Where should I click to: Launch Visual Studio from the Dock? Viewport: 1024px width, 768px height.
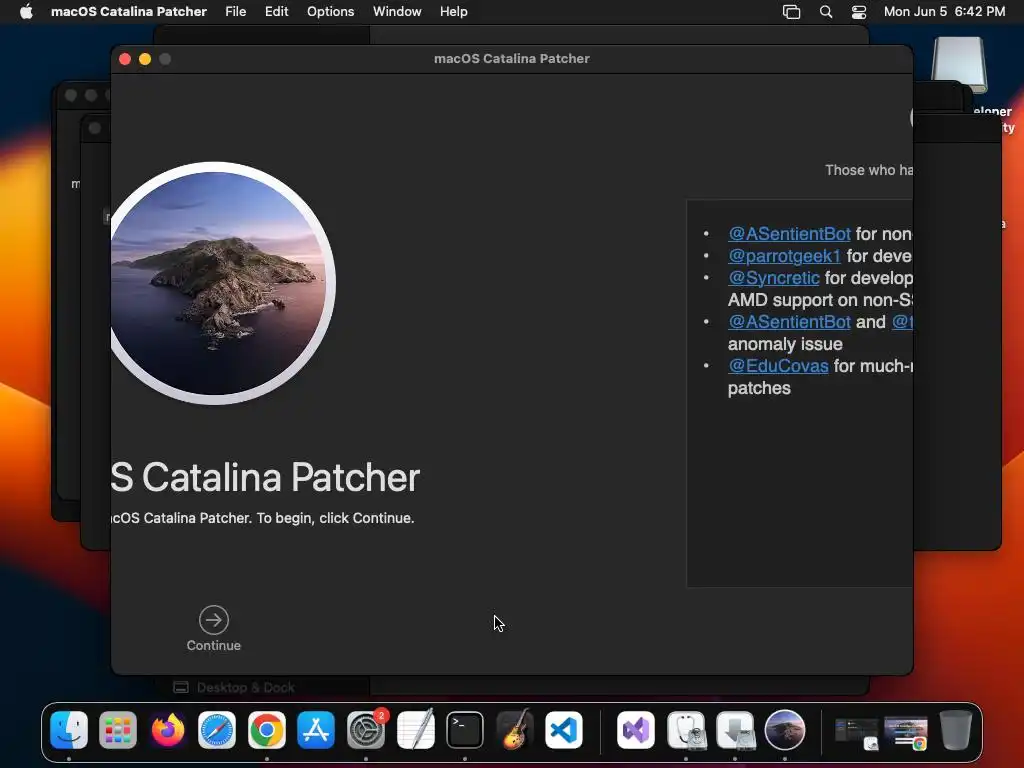(636, 730)
